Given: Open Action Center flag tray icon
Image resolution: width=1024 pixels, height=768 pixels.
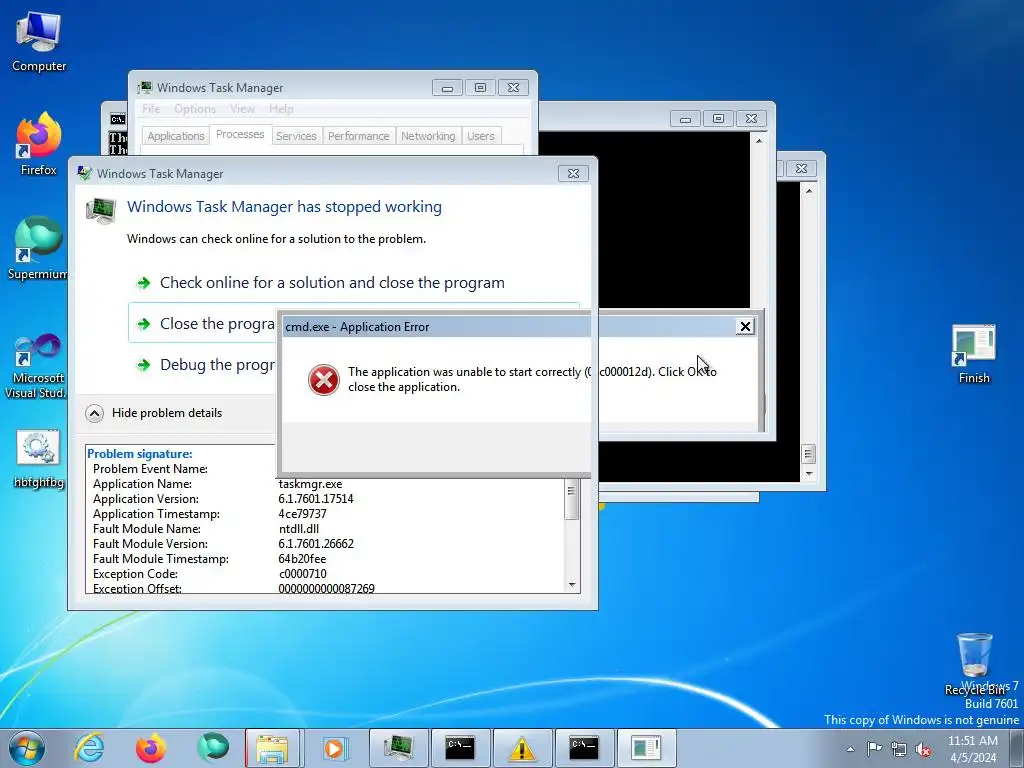Looking at the screenshot, I should tap(874, 748).
